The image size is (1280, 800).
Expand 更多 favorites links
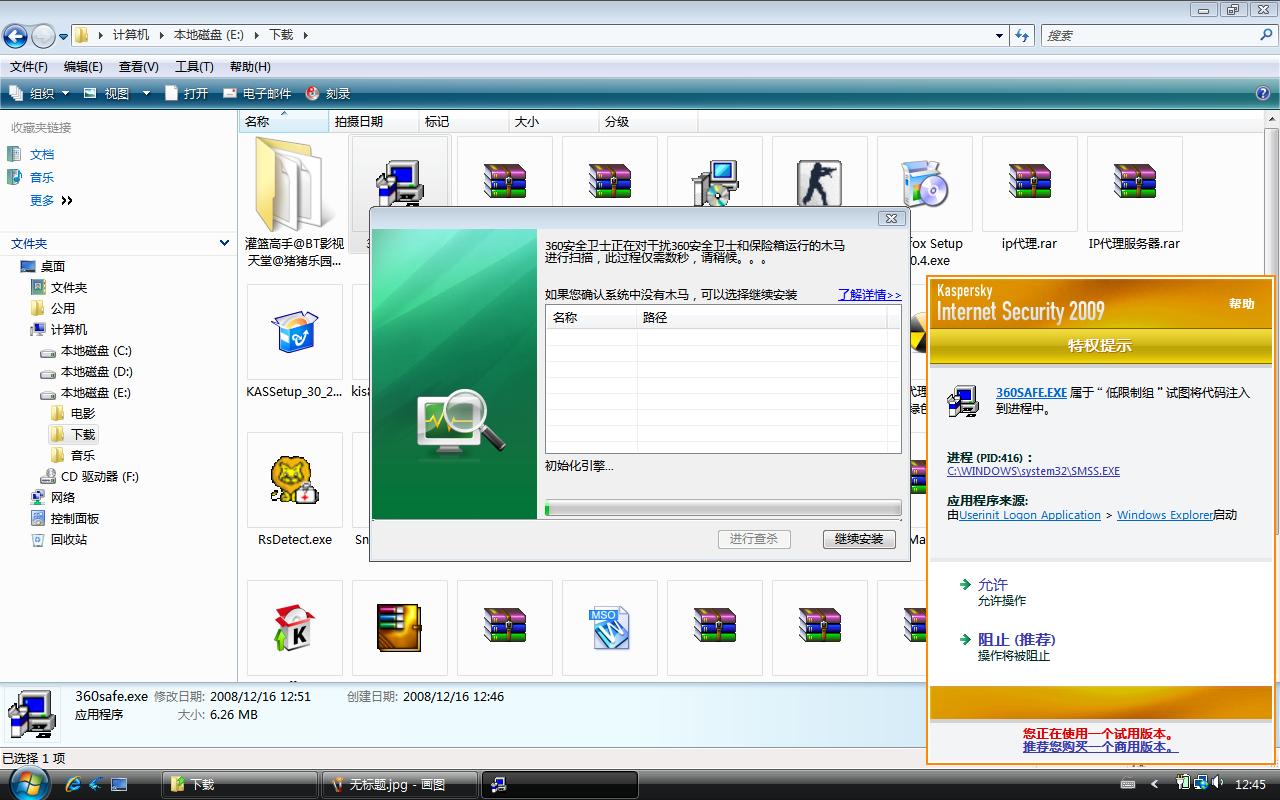pyautogui.click(x=51, y=200)
